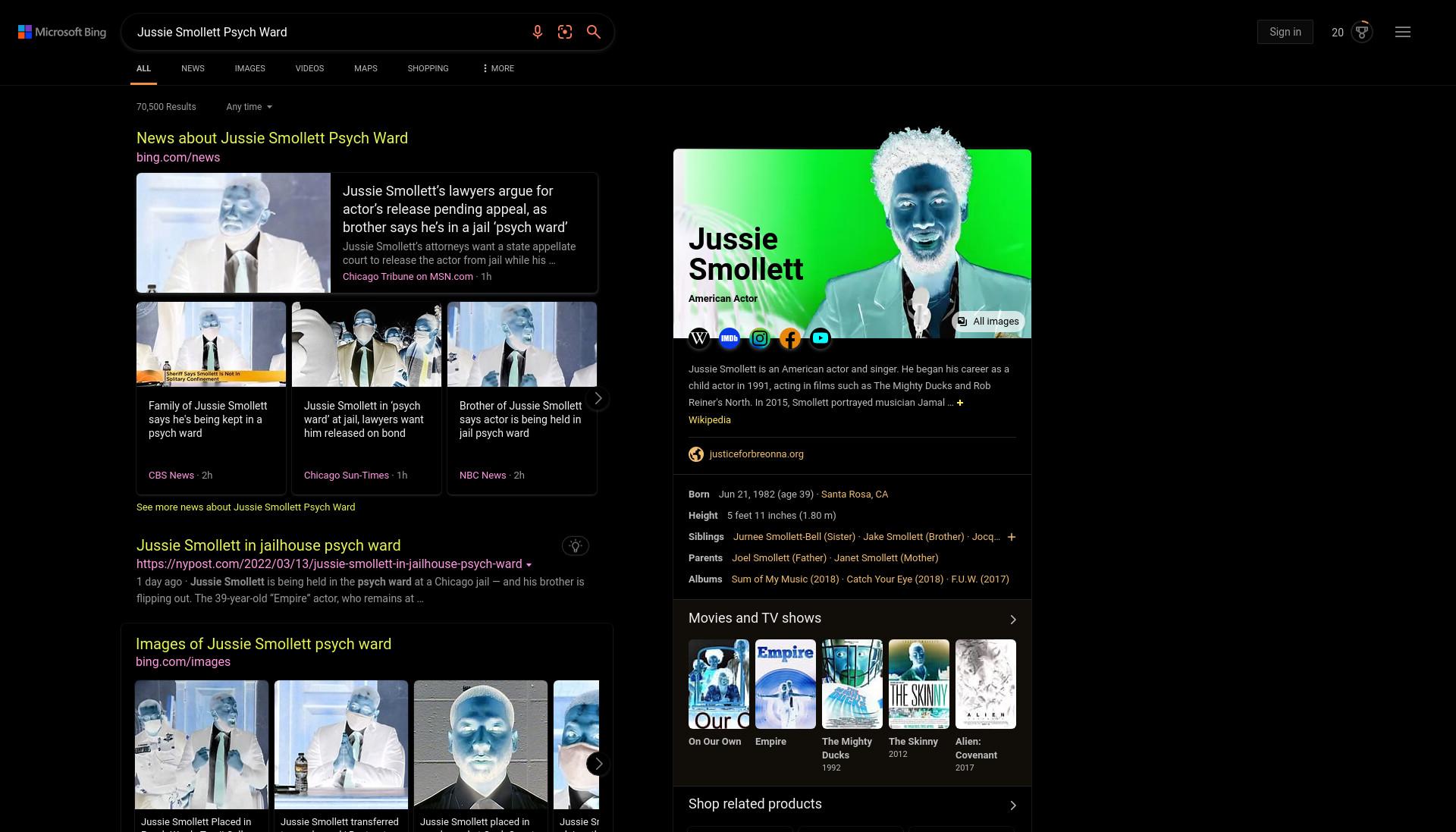Open Chicago Sun-Times psych ward card

[x=366, y=398]
